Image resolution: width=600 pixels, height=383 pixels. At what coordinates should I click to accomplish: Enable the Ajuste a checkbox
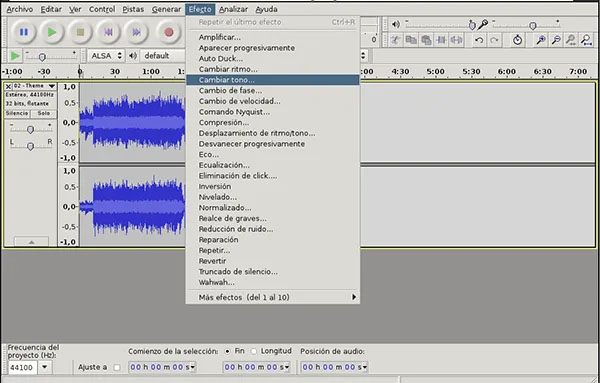(x=117, y=368)
